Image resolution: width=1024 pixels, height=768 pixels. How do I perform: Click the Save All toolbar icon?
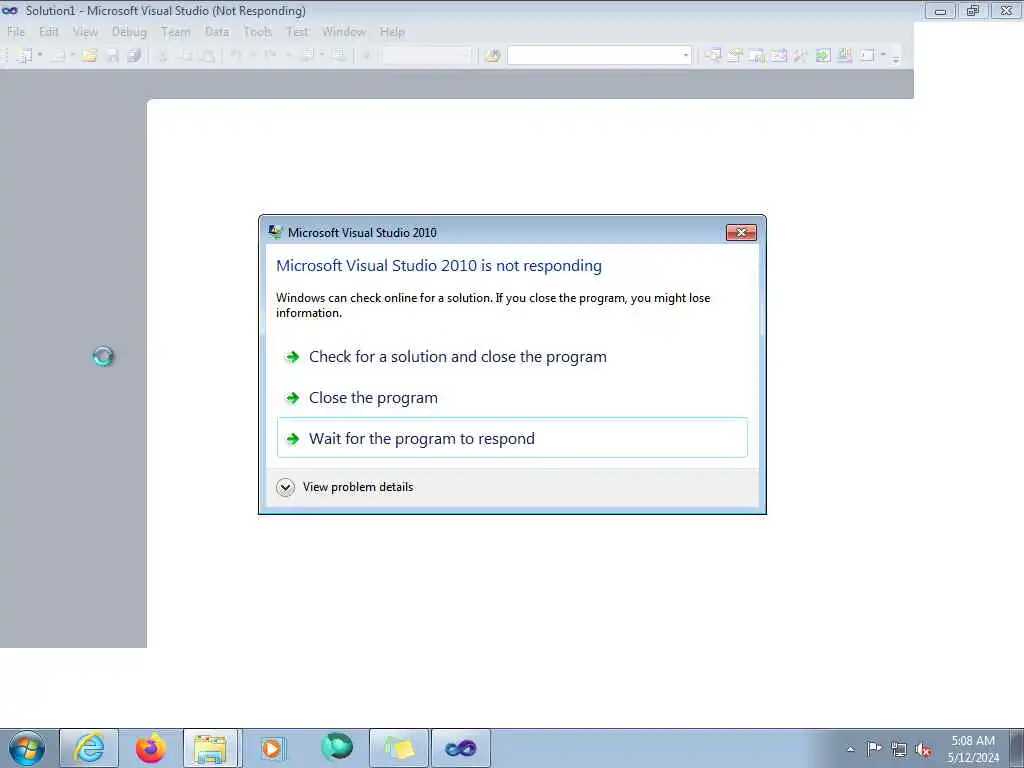point(134,56)
